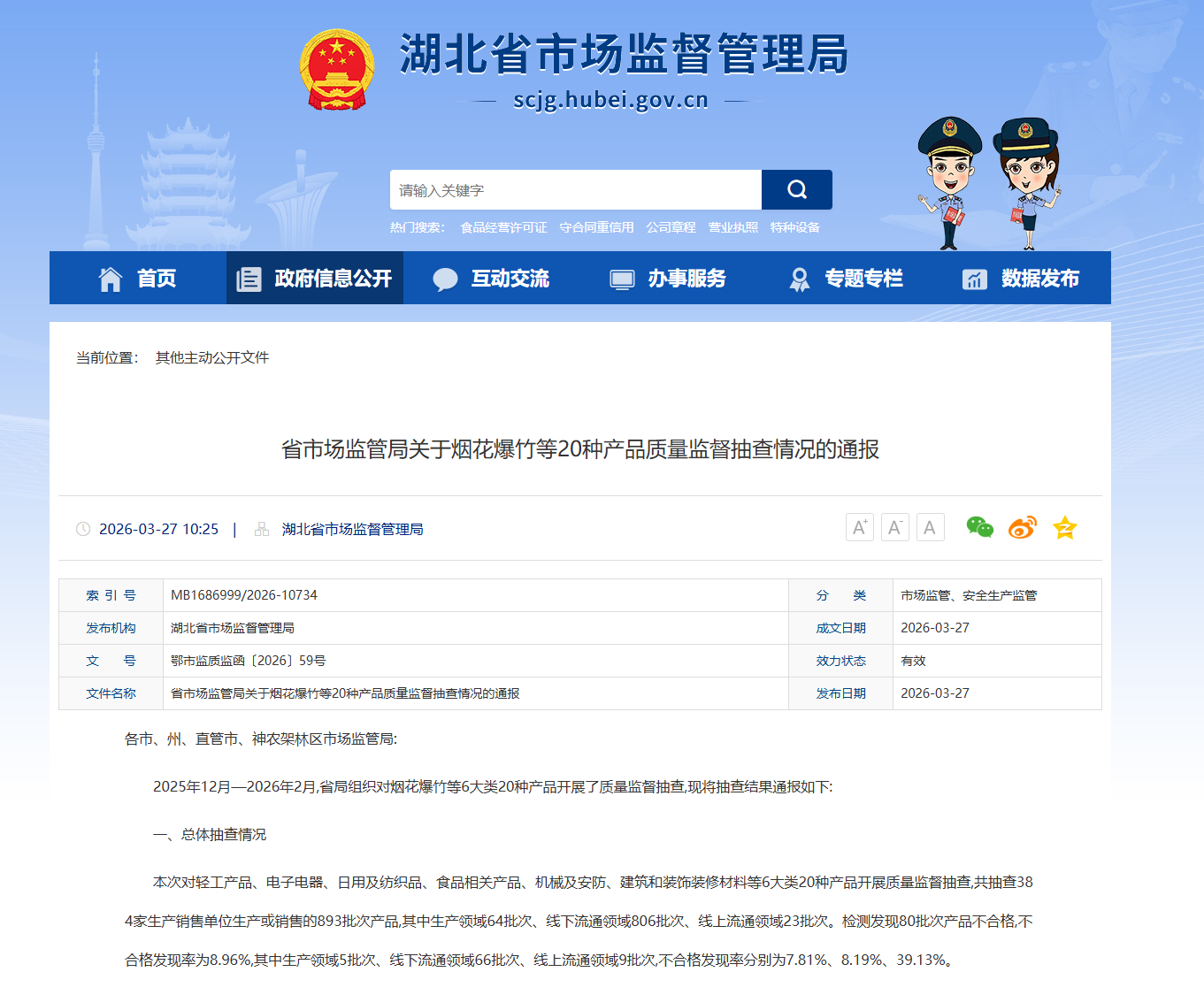Shrink text with the A- button
The width and height of the screenshot is (1204, 995).
894,526
